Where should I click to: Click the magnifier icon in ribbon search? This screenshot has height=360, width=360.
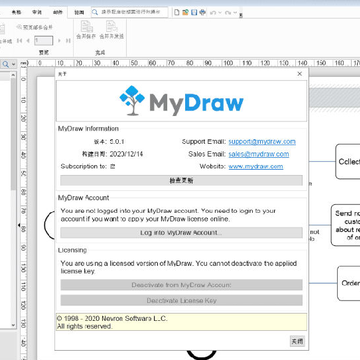pos(95,12)
